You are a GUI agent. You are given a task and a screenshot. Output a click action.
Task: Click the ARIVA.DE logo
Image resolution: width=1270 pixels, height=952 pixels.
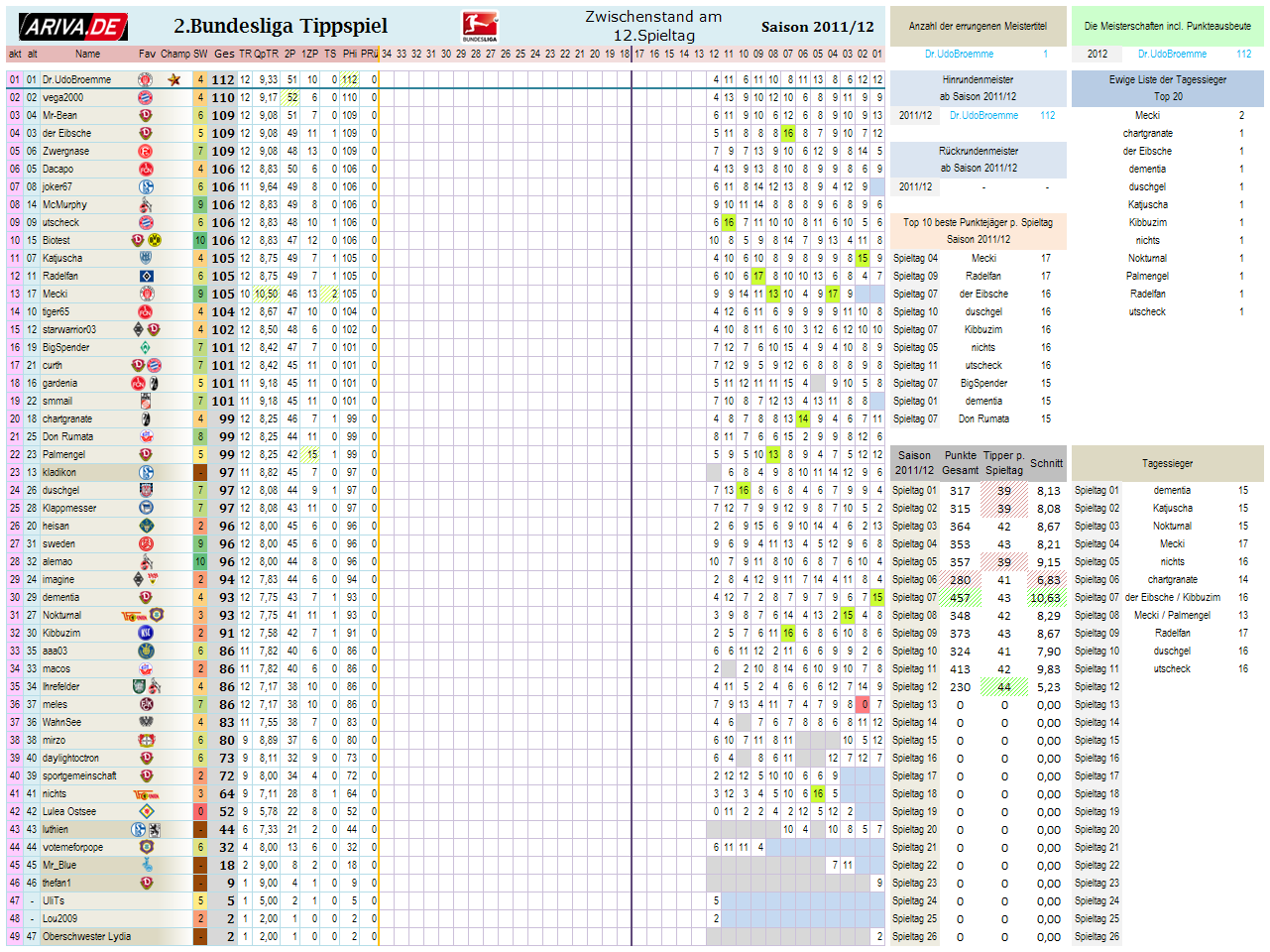click(x=72, y=27)
